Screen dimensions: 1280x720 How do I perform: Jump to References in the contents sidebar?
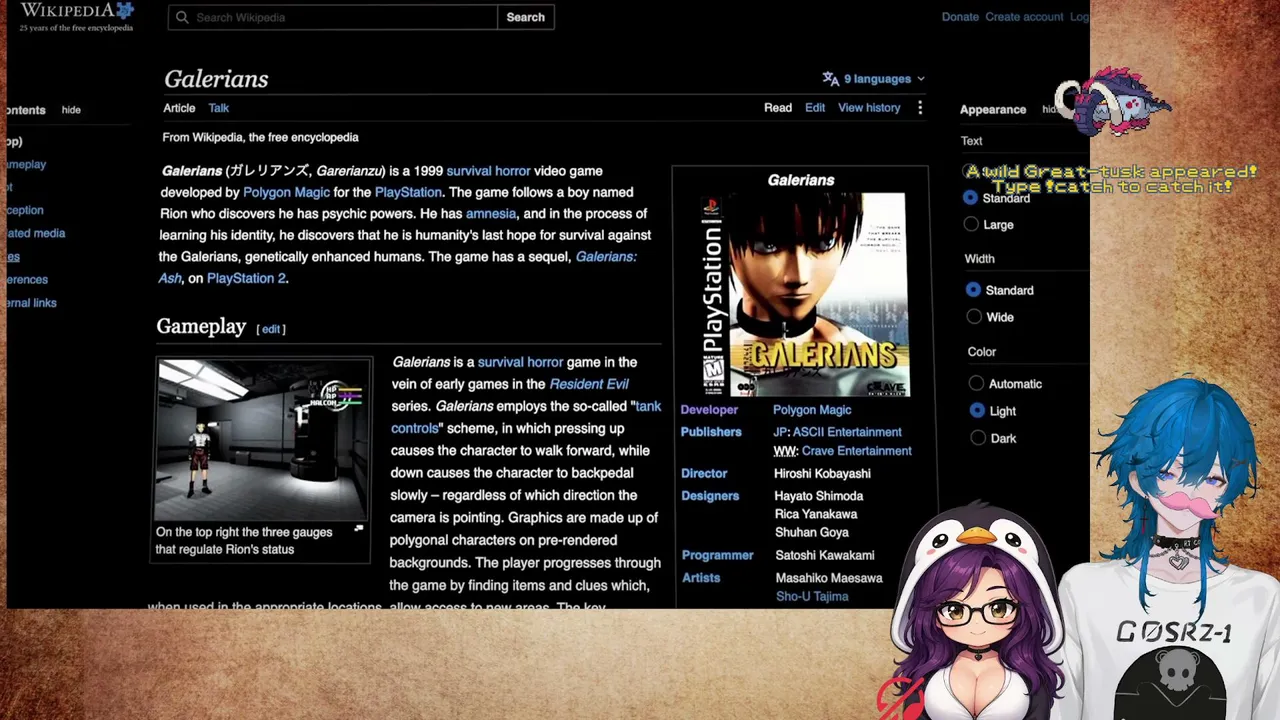point(26,280)
